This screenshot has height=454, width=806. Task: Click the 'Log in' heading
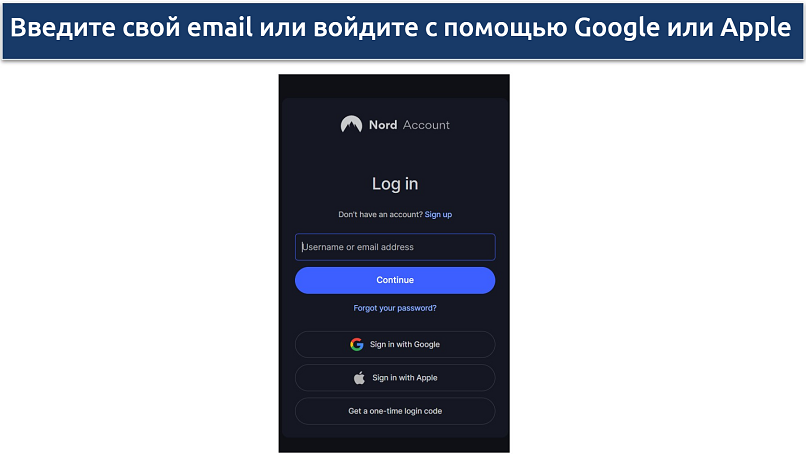point(395,184)
